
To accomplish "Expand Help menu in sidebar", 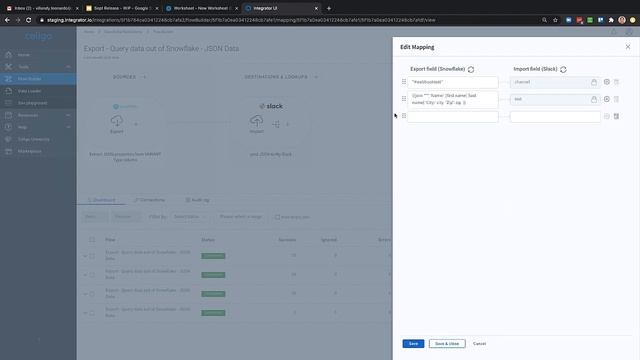I will [x=38, y=127].
